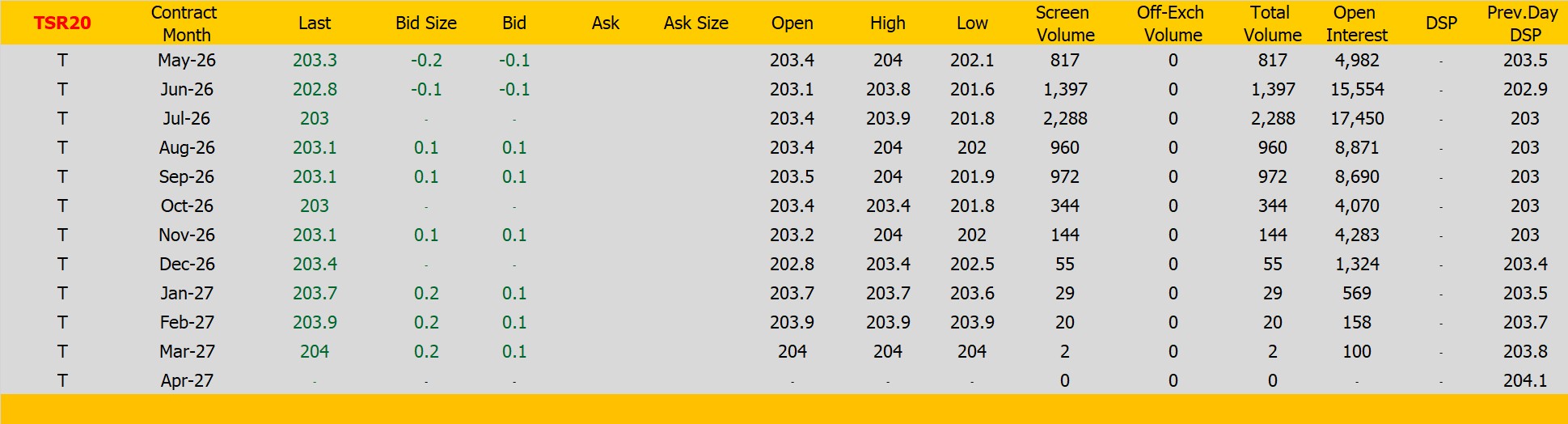
Task: Click the Open Interest column header
Action: 1355,23
